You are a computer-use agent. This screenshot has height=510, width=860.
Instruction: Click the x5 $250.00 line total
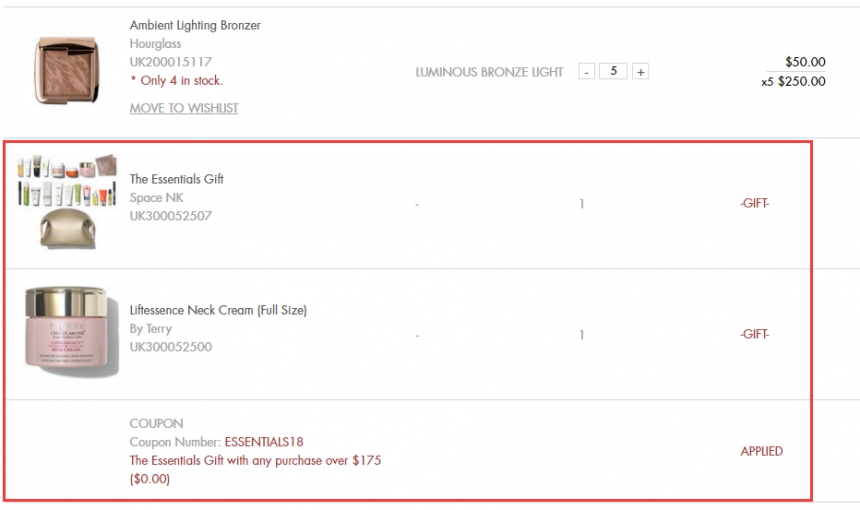pos(793,82)
